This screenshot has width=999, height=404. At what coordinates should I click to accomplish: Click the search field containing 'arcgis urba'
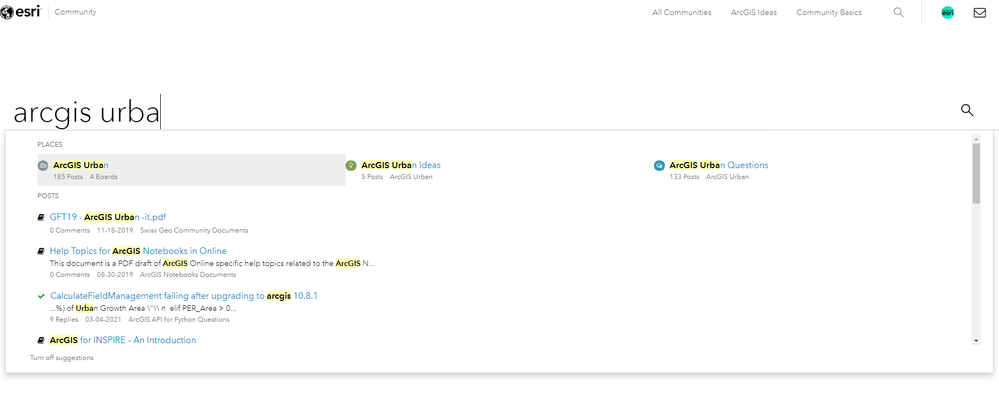[x=480, y=112]
